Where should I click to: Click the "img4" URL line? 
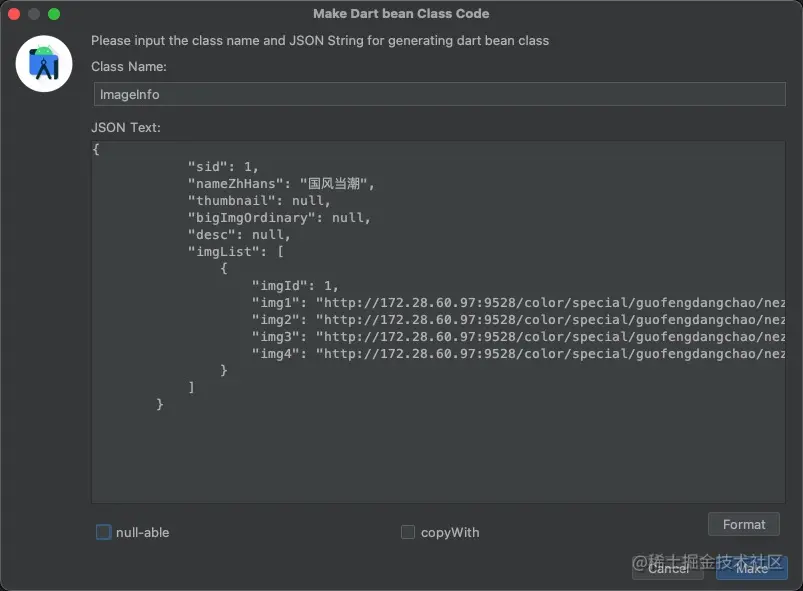click(518, 353)
